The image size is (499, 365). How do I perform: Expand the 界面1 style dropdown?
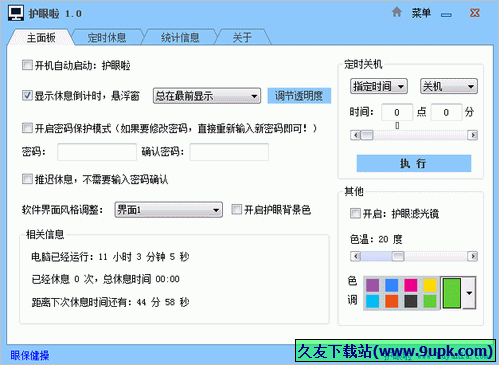tap(169, 210)
